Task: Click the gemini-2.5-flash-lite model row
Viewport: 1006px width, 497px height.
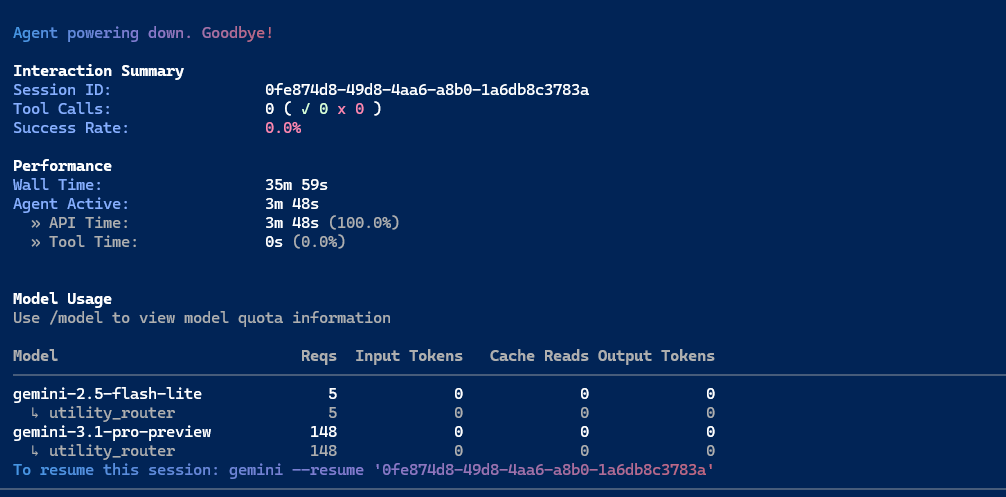Action: [x=364, y=394]
